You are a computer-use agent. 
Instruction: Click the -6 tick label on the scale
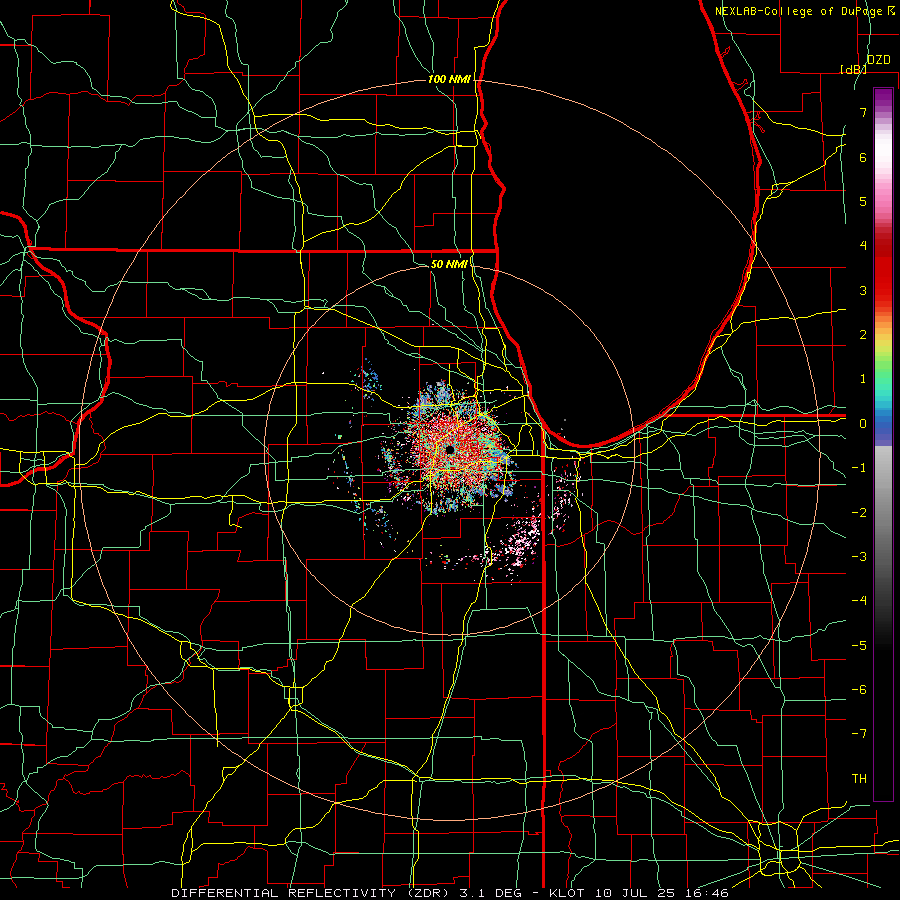point(859,689)
